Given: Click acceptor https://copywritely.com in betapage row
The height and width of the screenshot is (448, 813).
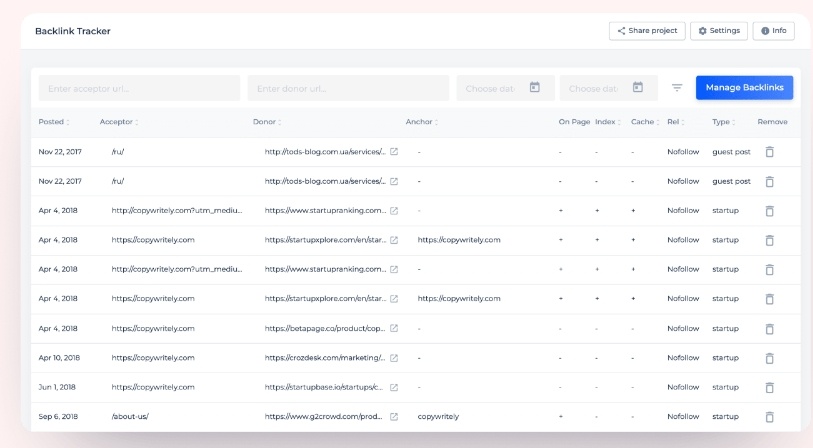Looking at the screenshot, I should click(x=153, y=328).
